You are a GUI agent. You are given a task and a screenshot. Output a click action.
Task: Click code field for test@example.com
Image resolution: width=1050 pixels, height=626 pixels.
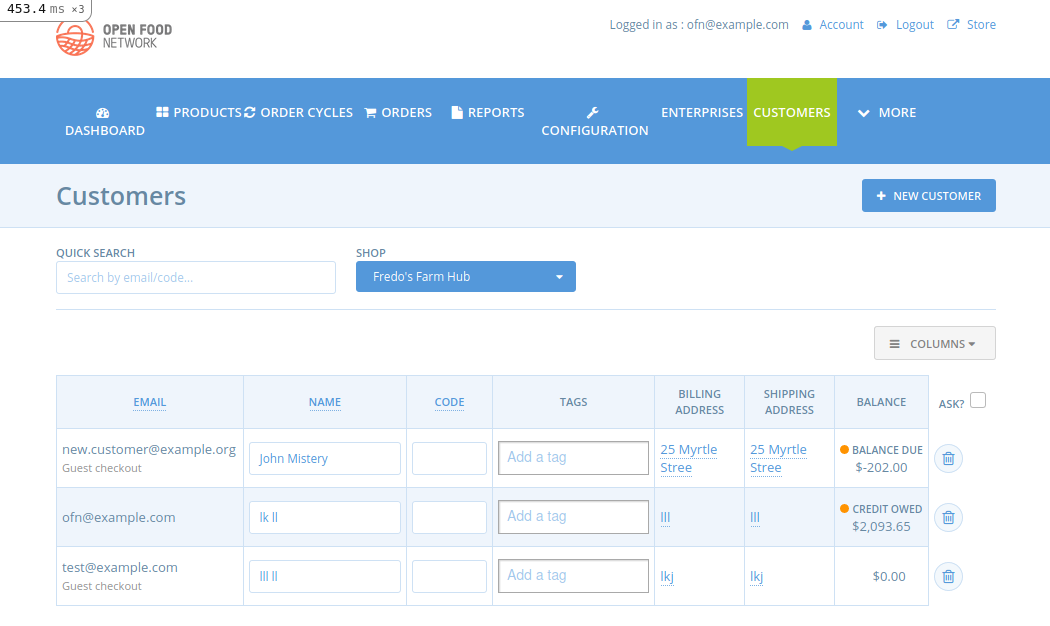coord(449,576)
